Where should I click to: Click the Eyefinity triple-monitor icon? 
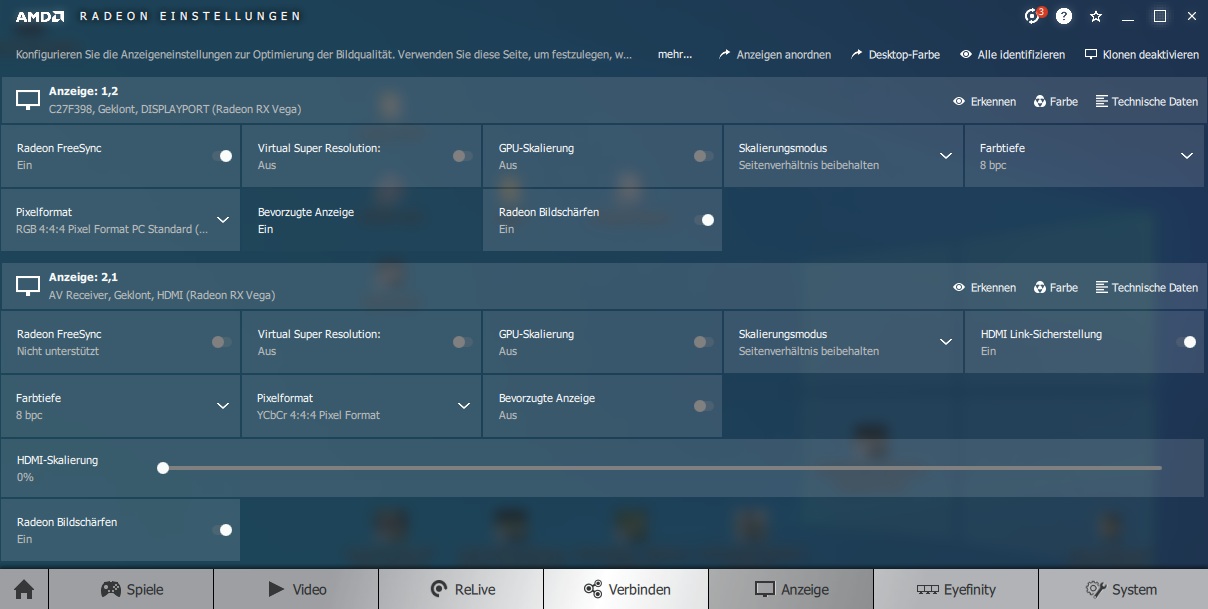927,589
